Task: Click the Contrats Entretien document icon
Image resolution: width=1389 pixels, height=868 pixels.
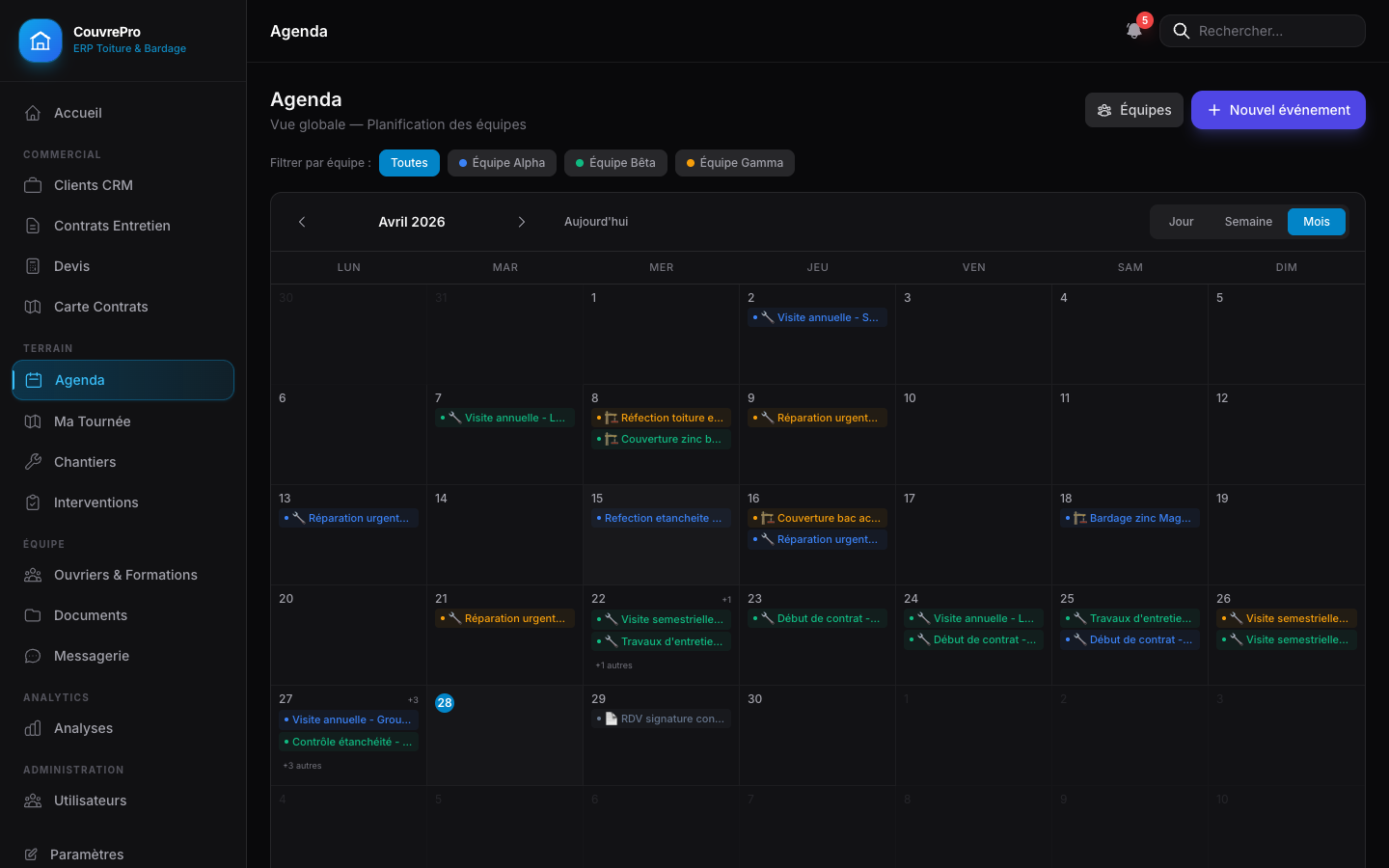Action: coord(33,226)
